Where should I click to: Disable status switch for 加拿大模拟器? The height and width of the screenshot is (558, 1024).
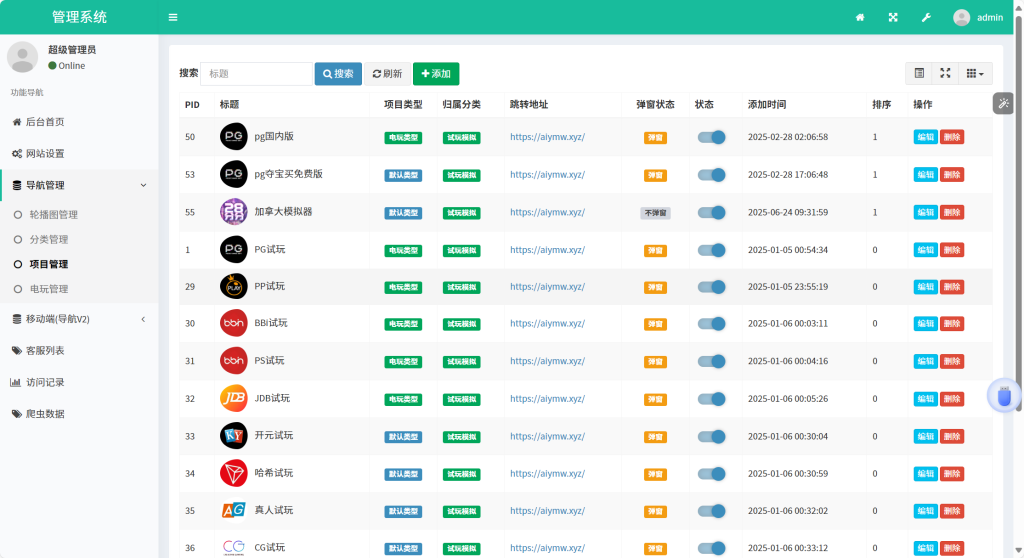point(712,212)
